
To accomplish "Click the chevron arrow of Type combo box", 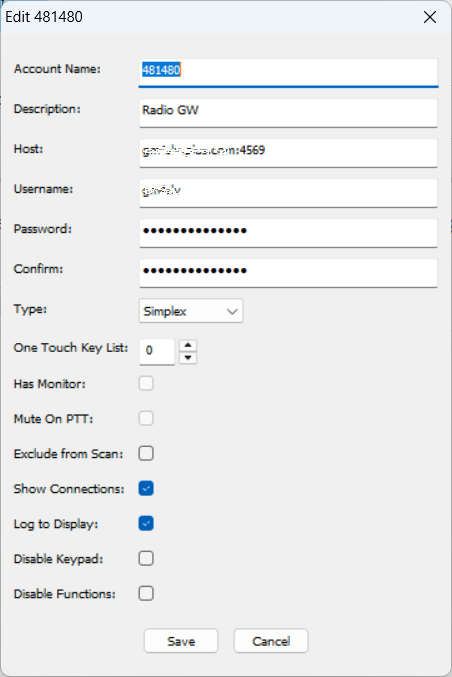I will (x=232, y=311).
